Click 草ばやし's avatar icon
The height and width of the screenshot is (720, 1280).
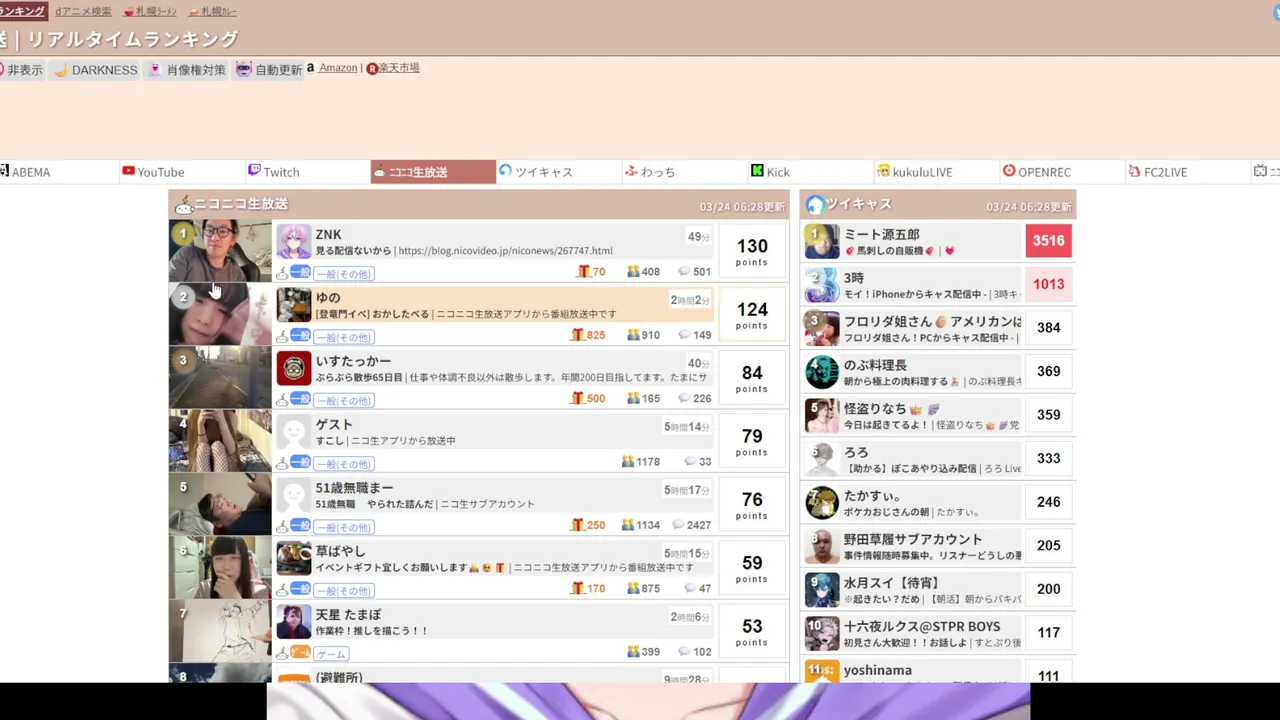[x=294, y=558]
